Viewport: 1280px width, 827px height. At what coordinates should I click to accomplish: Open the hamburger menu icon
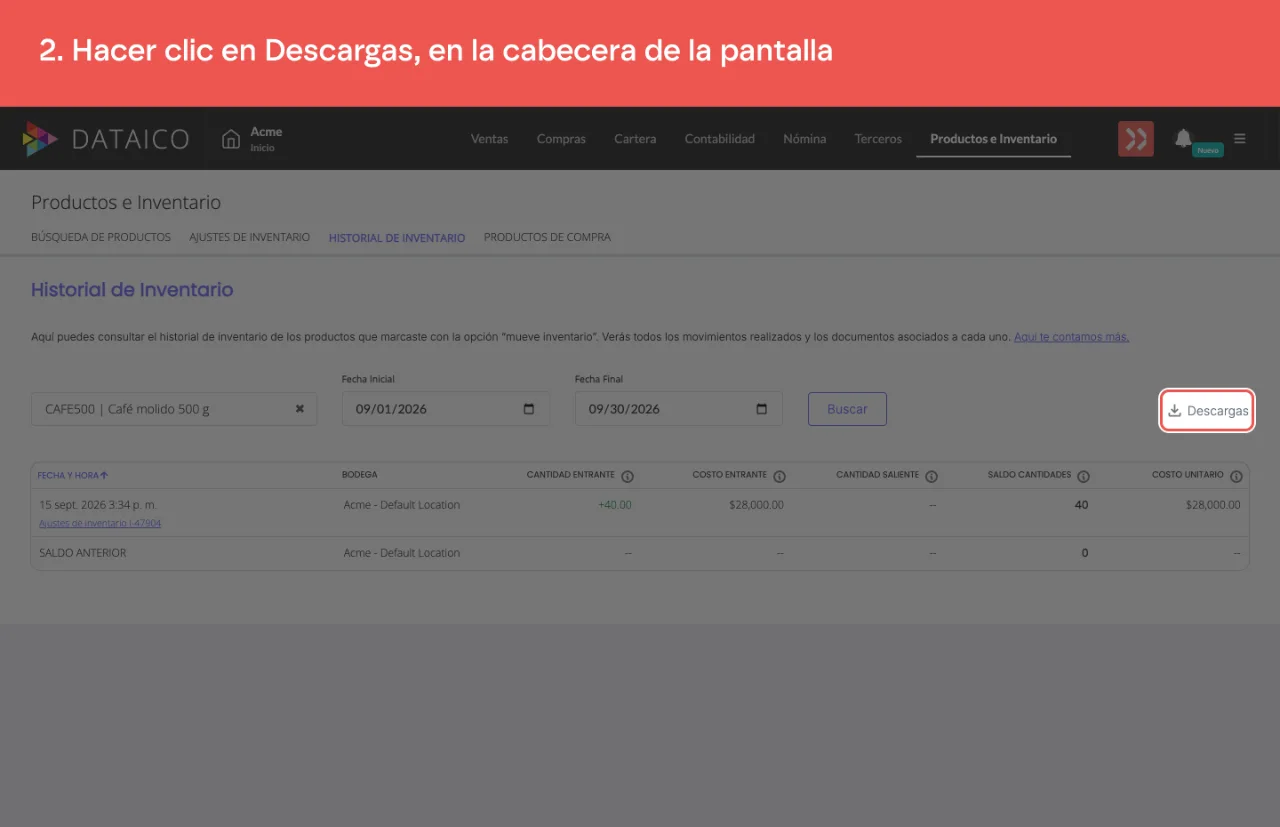click(1240, 139)
